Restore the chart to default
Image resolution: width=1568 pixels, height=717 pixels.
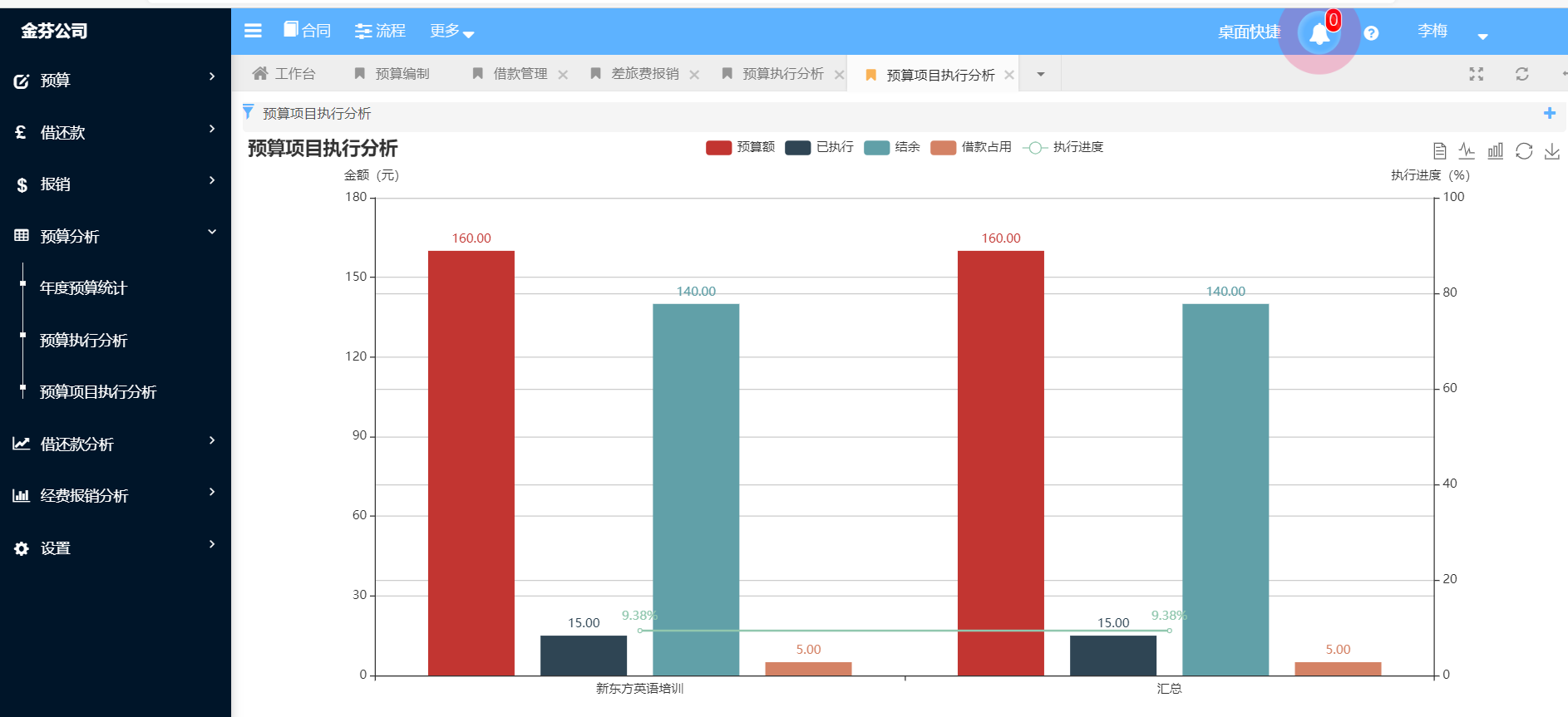click(x=1523, y=150)
